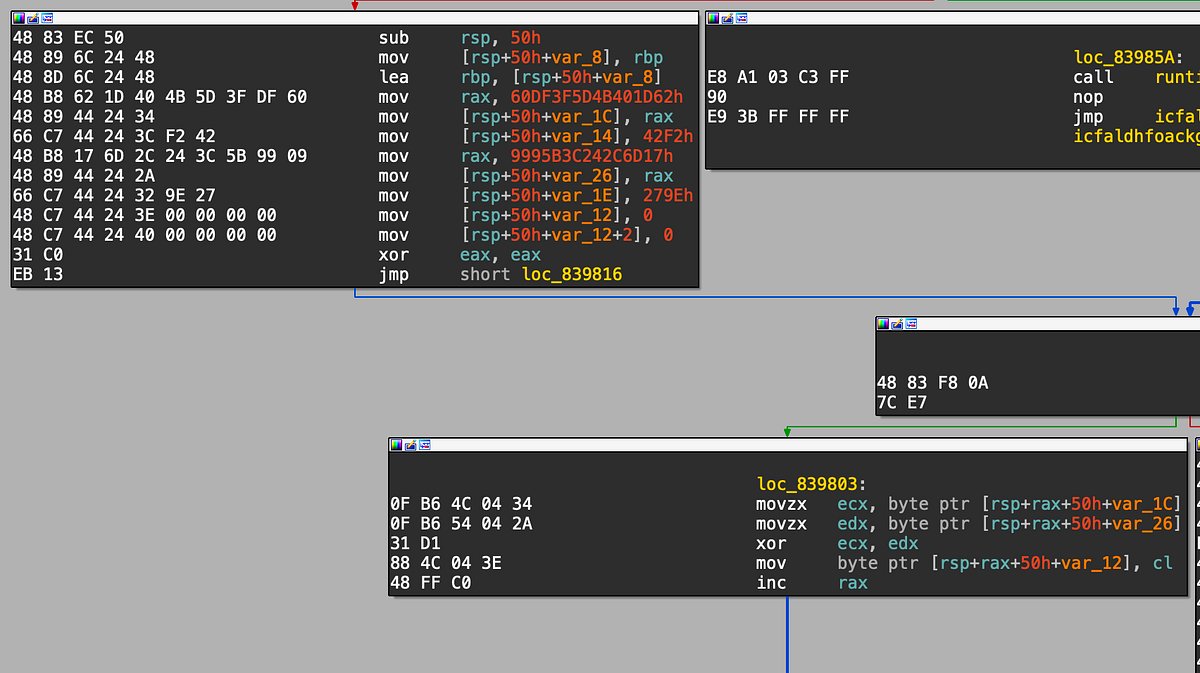Click the pencil icon on the '48 83 F8 0A' node

897,324
